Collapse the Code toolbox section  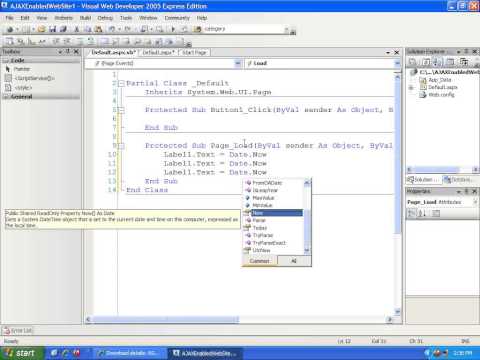click(x=6, y=61)
